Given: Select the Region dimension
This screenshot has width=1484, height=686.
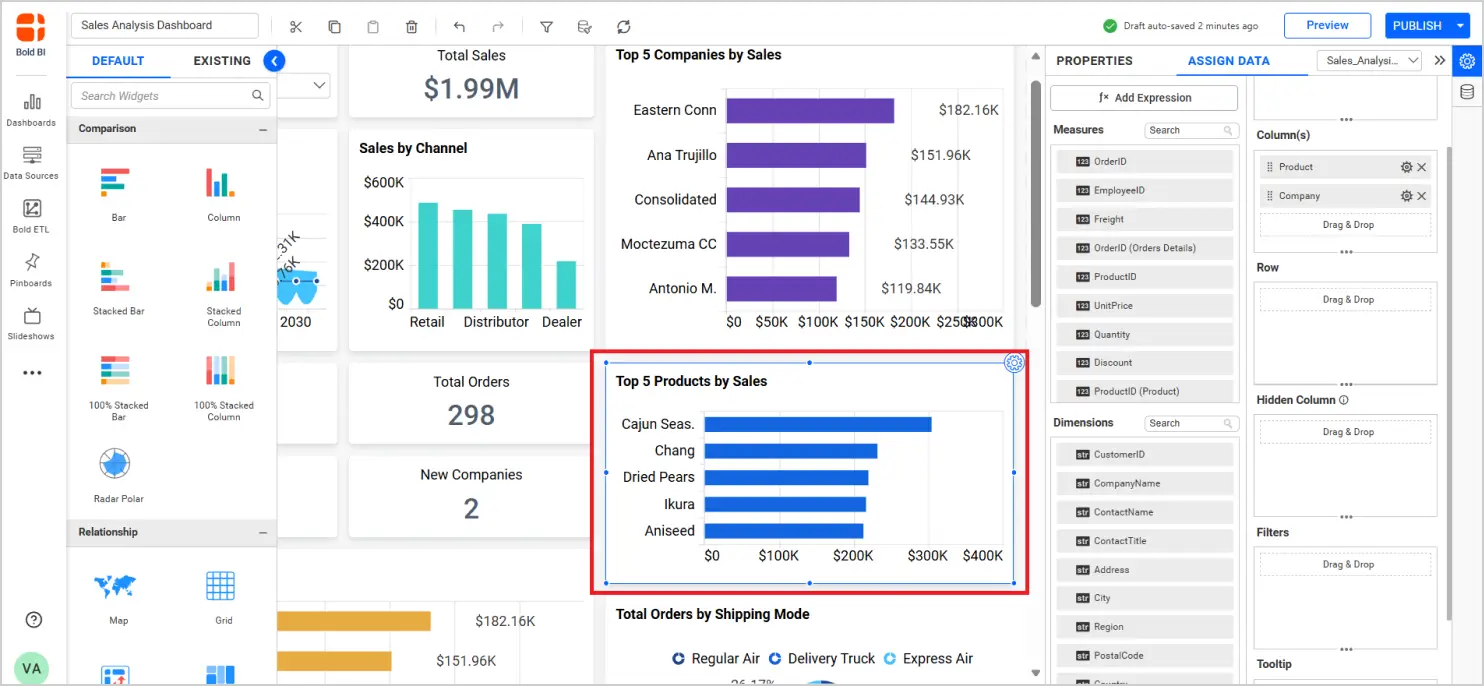Looking at the screenshot, I should pos(1144,627).
